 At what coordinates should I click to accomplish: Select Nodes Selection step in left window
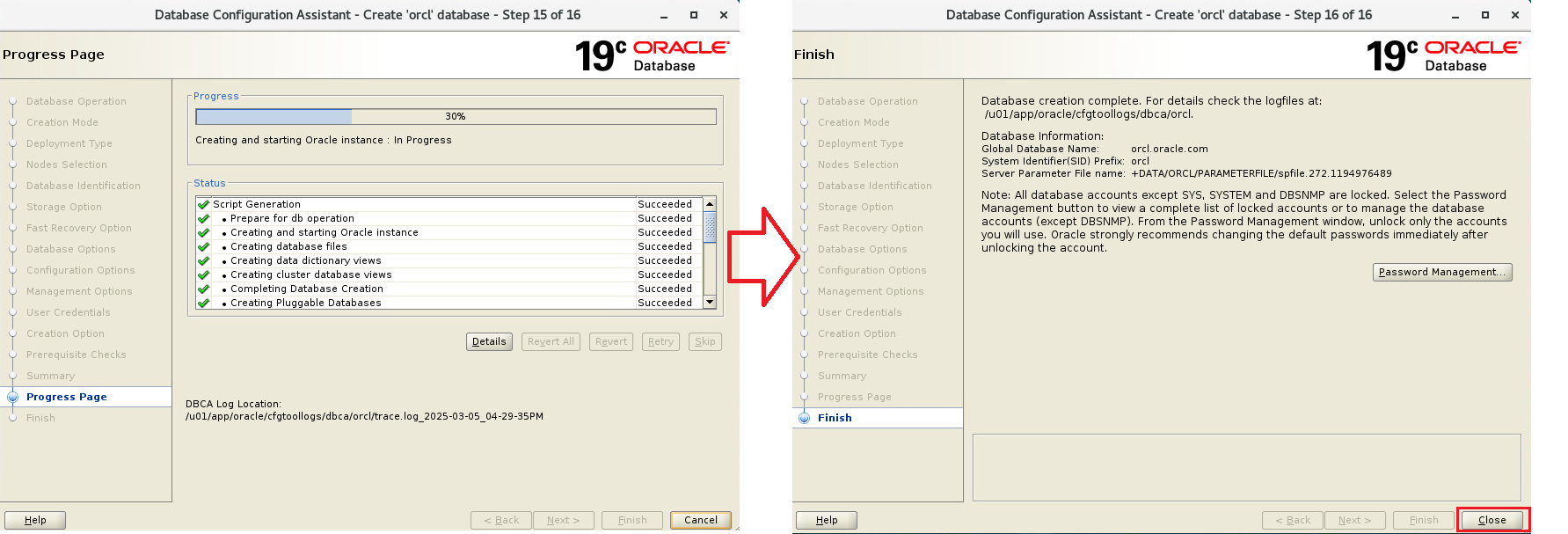67,165
